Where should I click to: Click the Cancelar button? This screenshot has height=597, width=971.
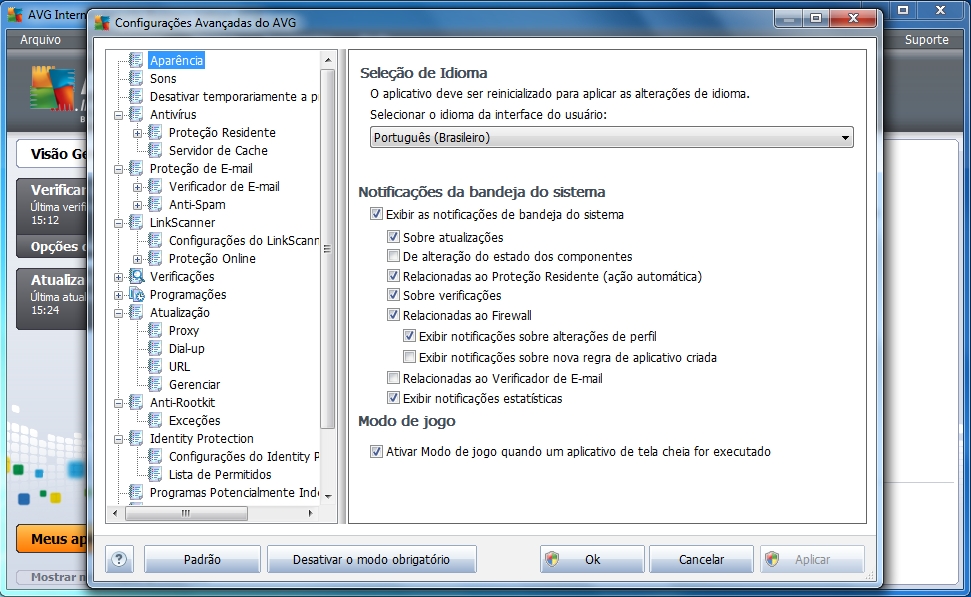(701, 559)
